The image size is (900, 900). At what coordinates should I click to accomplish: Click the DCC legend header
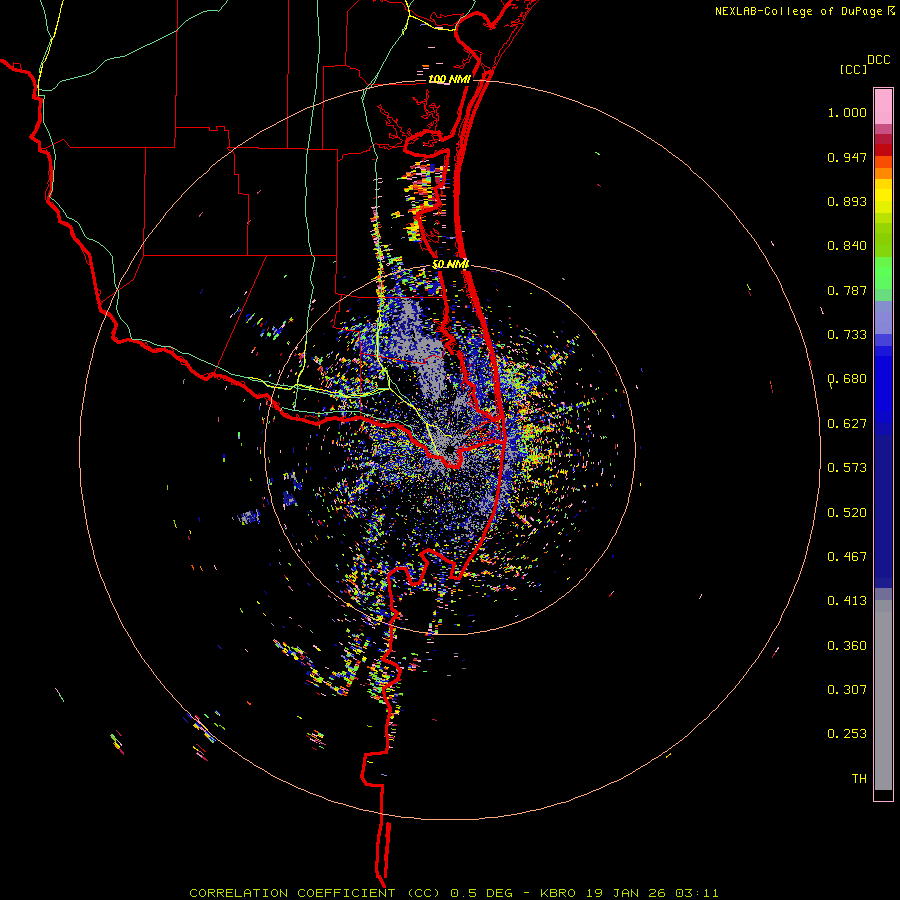(879, 60)
